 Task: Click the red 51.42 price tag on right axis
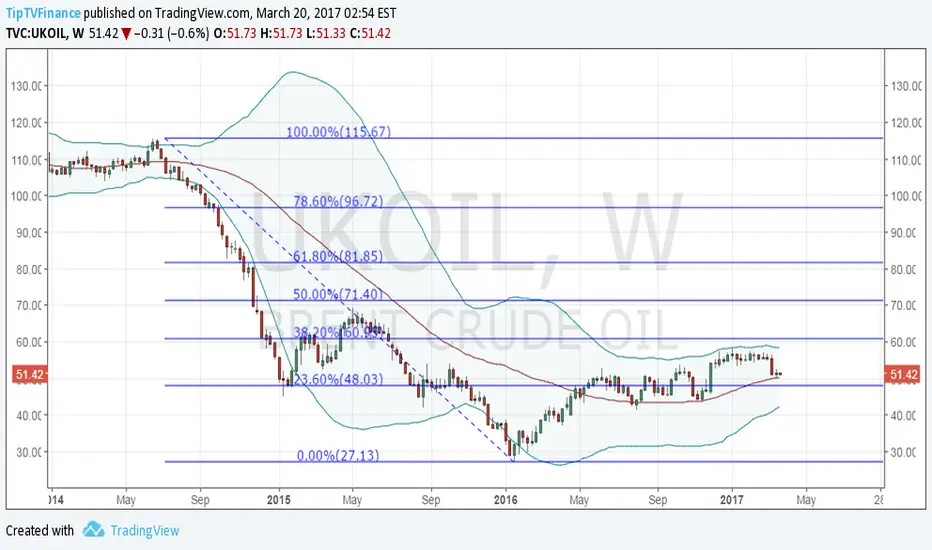pos(903,375)
